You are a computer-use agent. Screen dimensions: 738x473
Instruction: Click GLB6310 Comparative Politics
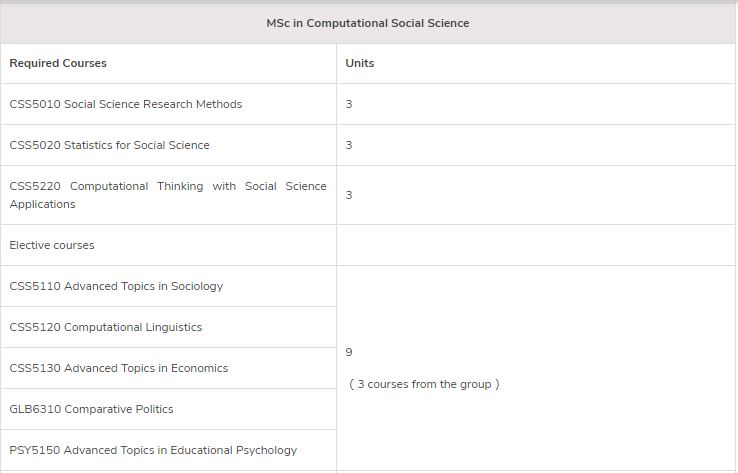click(x=91, y=409)
